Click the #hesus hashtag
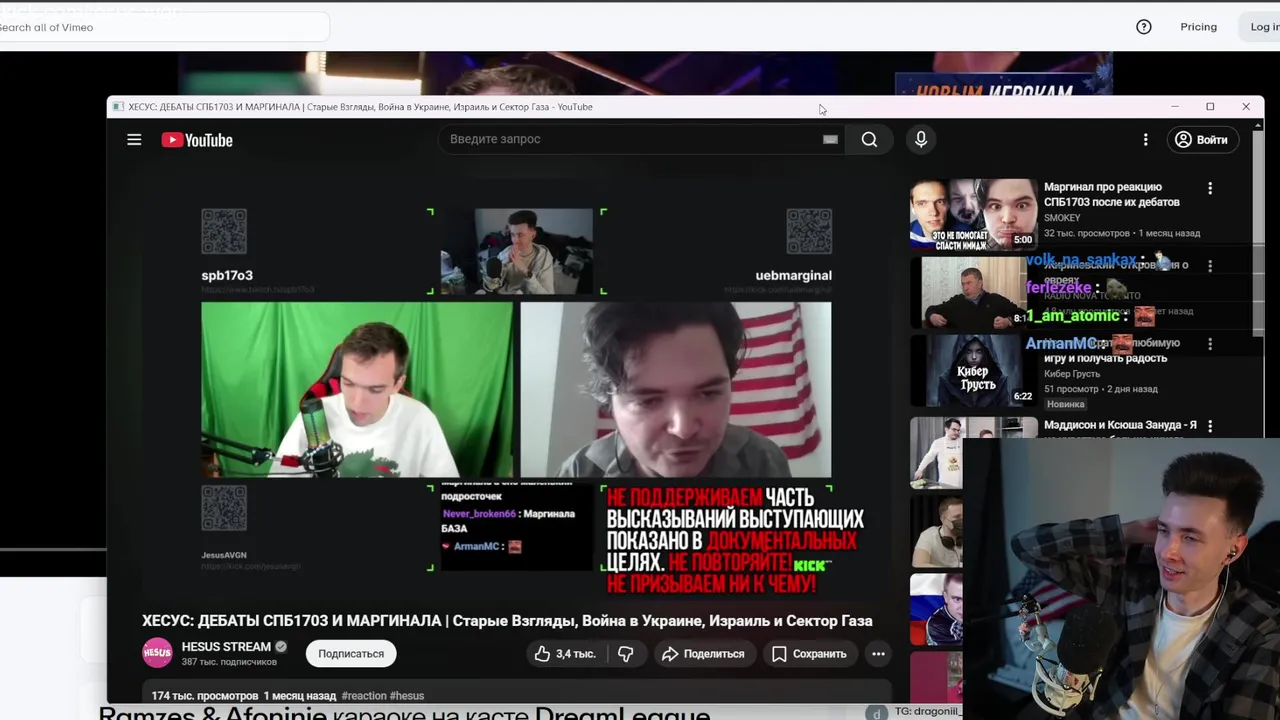The image size is (1280, 720). [407, 696]
